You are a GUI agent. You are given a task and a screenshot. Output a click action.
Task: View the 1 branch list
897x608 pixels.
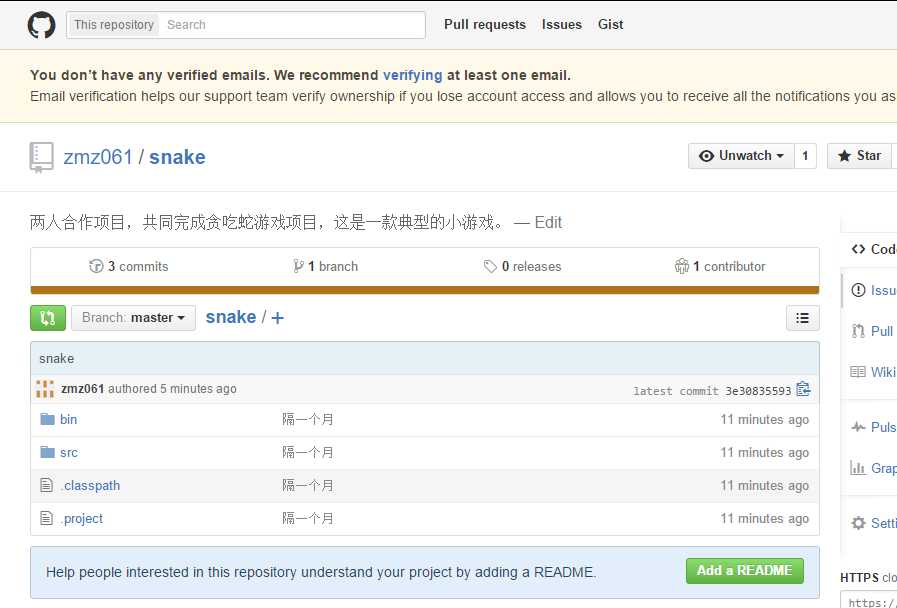pyautogui.click(x=326, y=267)
